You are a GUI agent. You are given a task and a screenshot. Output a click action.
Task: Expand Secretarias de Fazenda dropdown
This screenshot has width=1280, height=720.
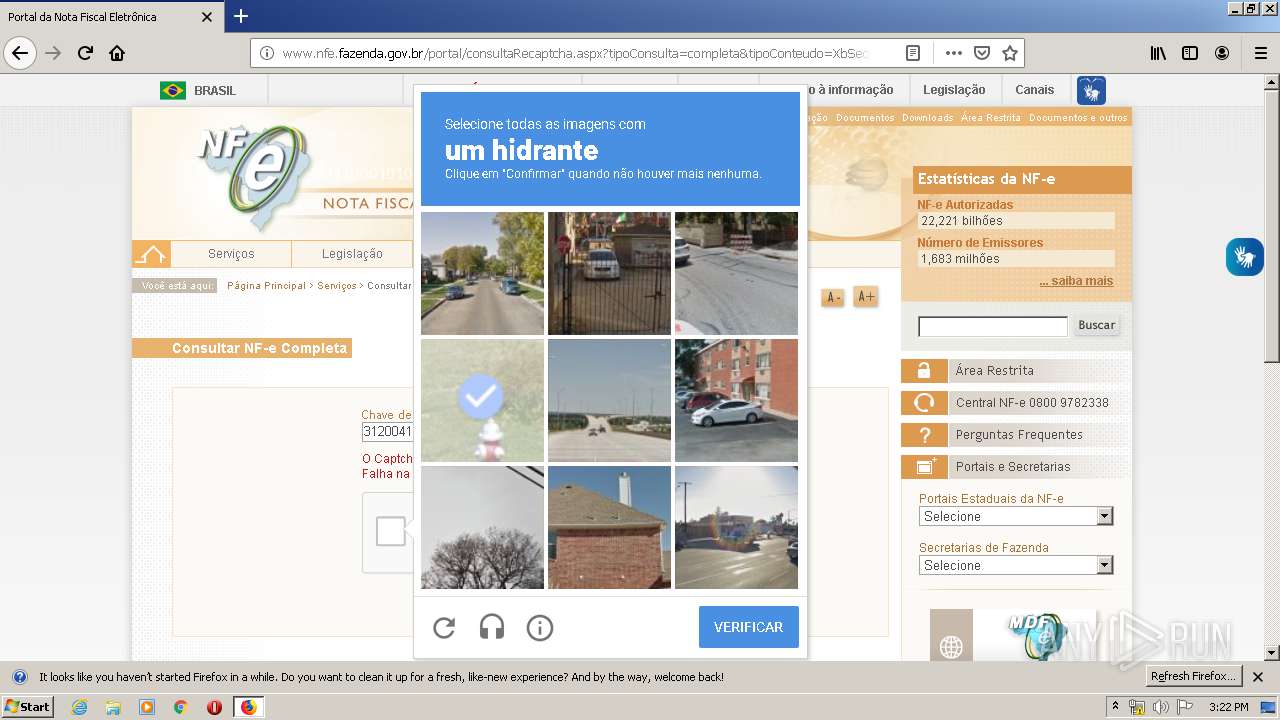tap(1016, 565)
